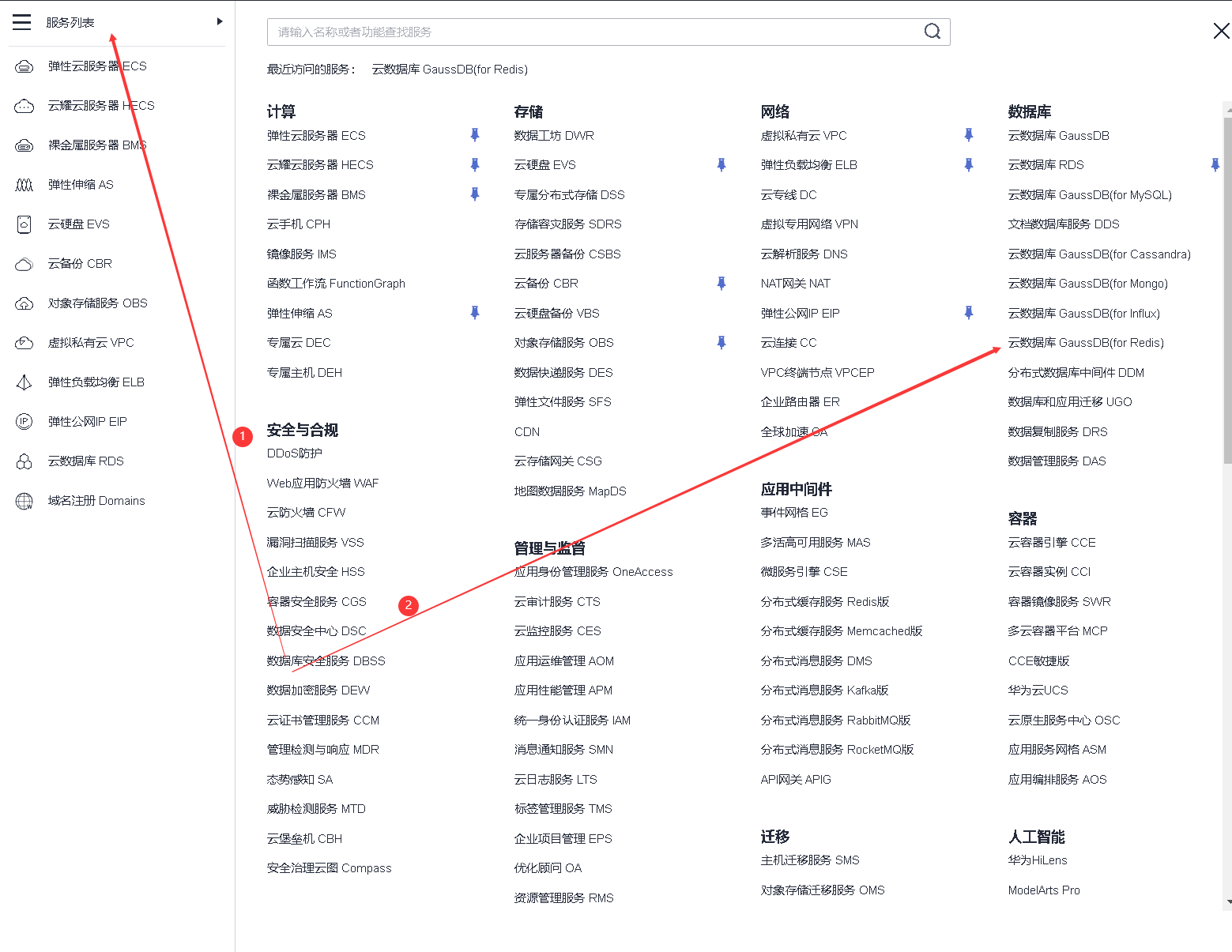Open recently visited 云数据库 GaussDB(for Redis)
1232x952 pixels.
[x=450, y=70]
